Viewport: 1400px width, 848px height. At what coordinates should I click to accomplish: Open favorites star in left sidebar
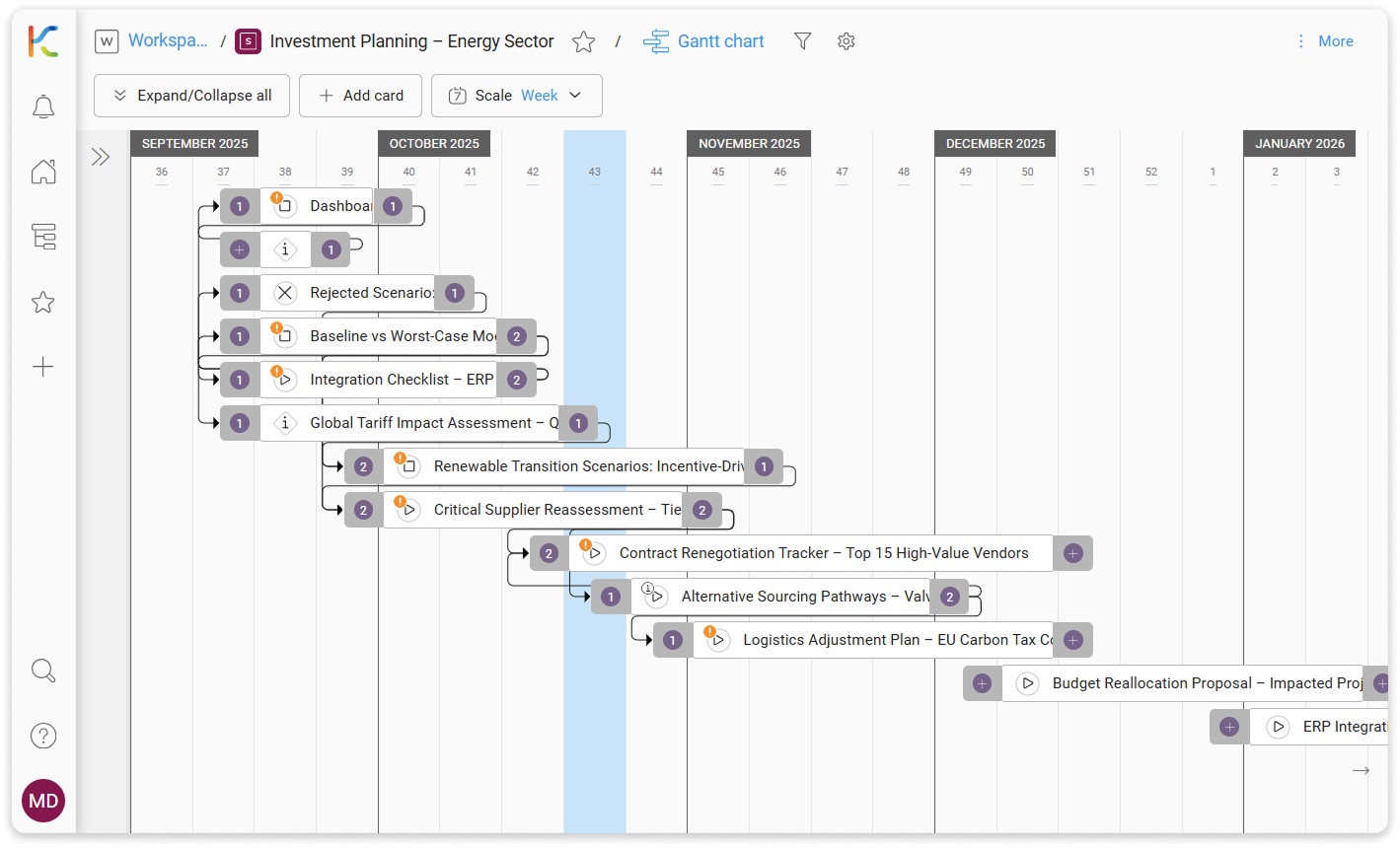43,303
